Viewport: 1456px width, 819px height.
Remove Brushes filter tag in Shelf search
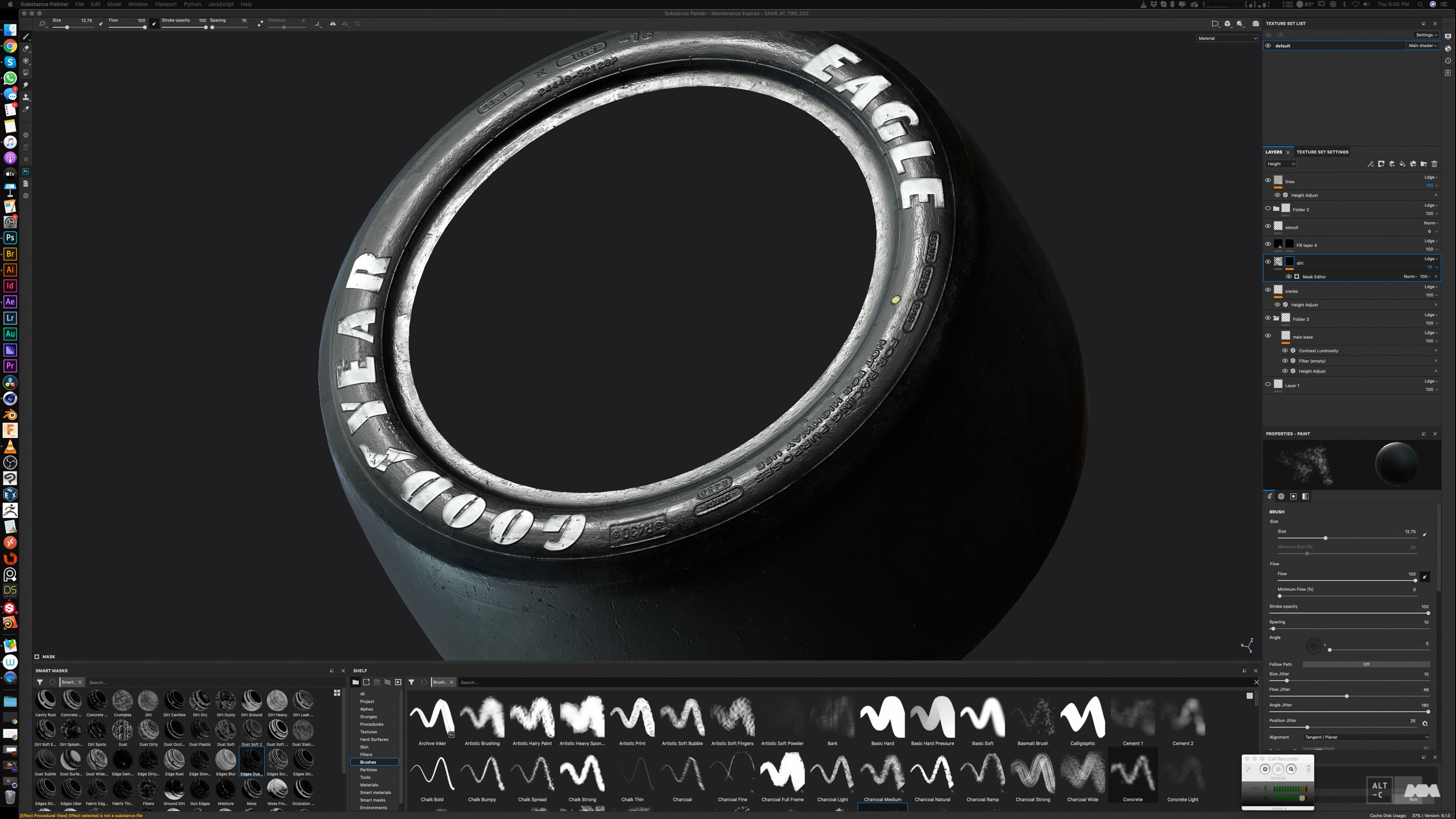coord(452,682)
